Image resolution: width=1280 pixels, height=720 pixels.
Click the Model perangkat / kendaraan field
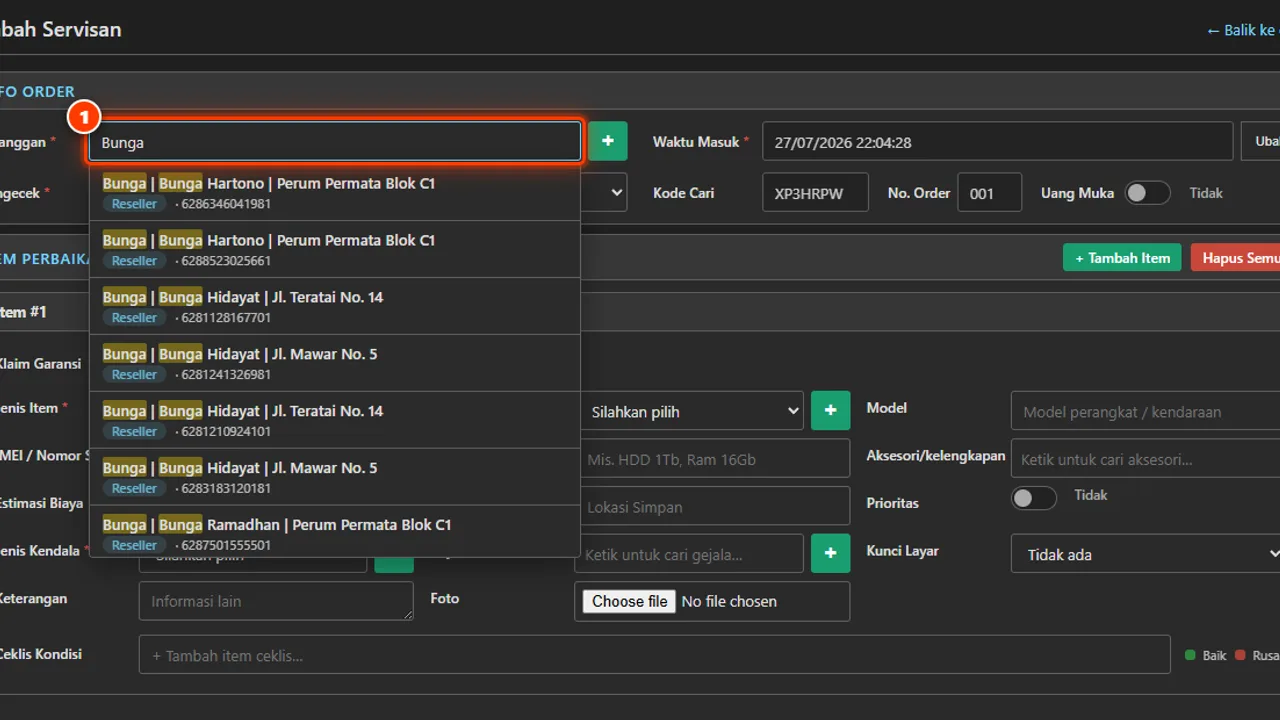point(1146,411)
